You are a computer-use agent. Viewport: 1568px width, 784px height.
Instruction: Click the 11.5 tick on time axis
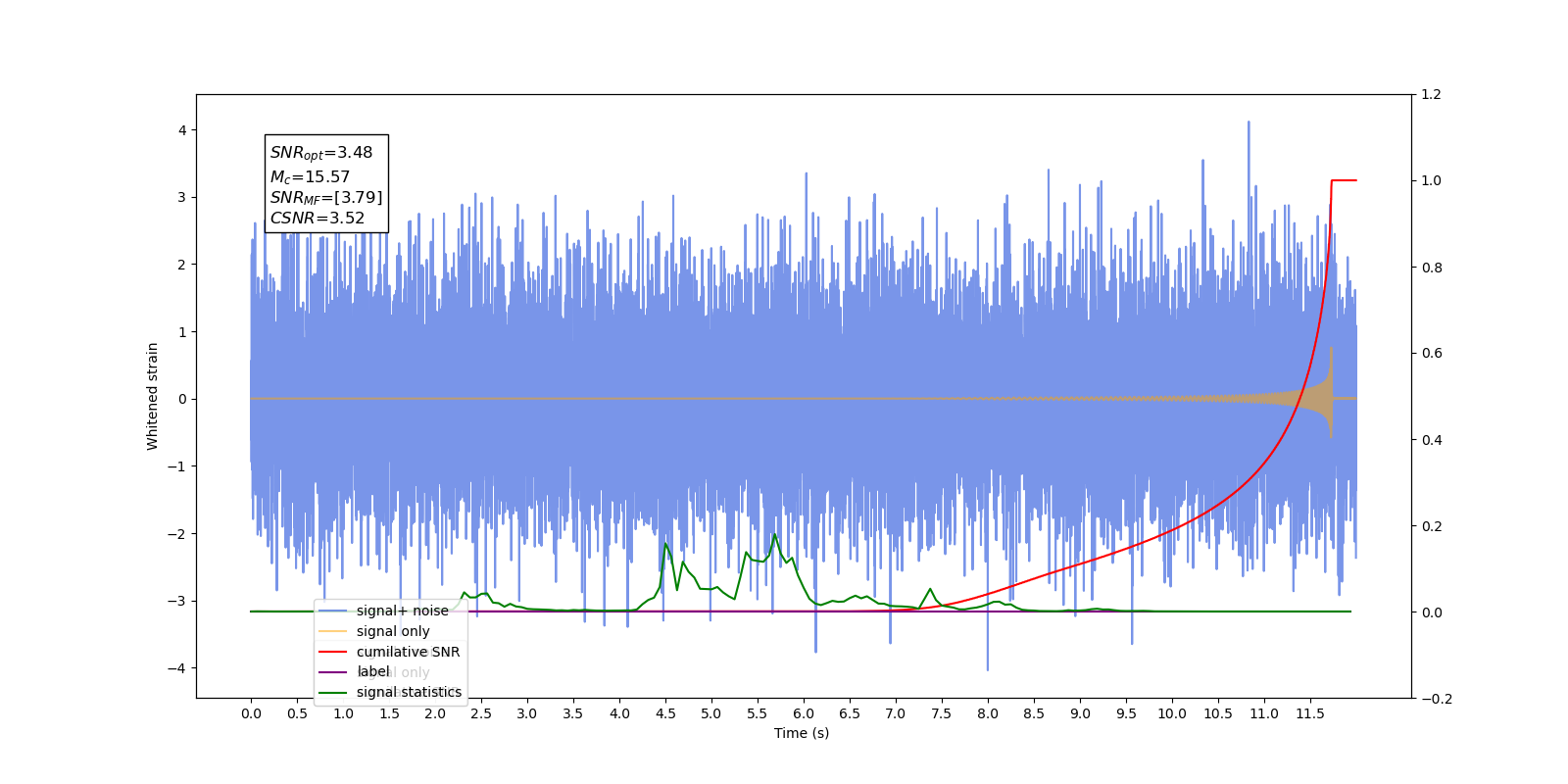tap(1310, 713)
